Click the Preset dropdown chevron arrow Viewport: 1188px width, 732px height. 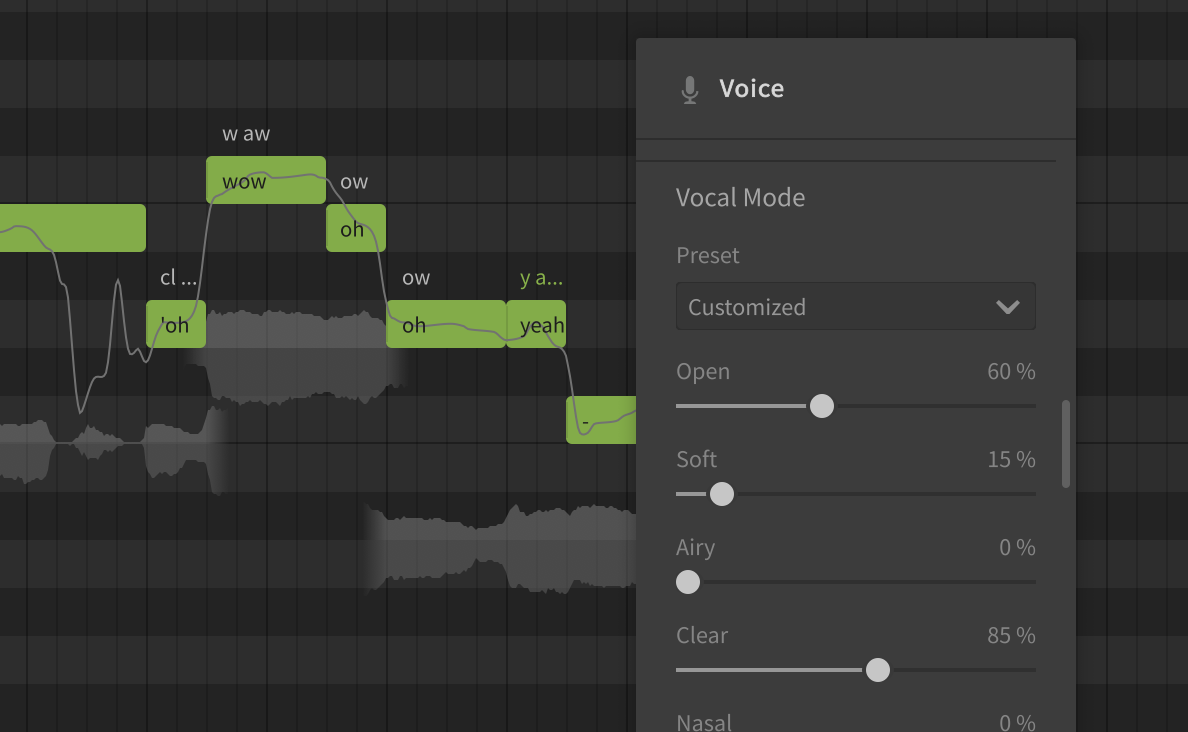[x=1008, y=307]
